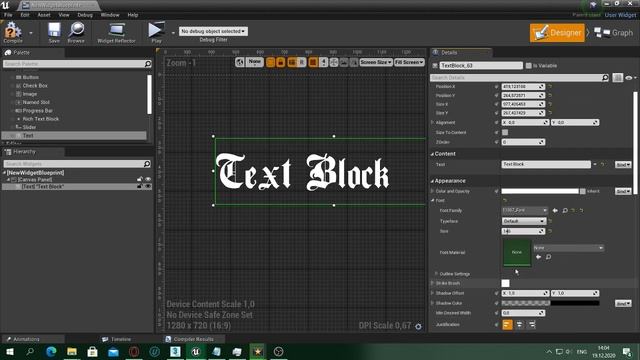Open the File menu
The width and height of the screenshot is (640, 360).
tap(8, 15)
